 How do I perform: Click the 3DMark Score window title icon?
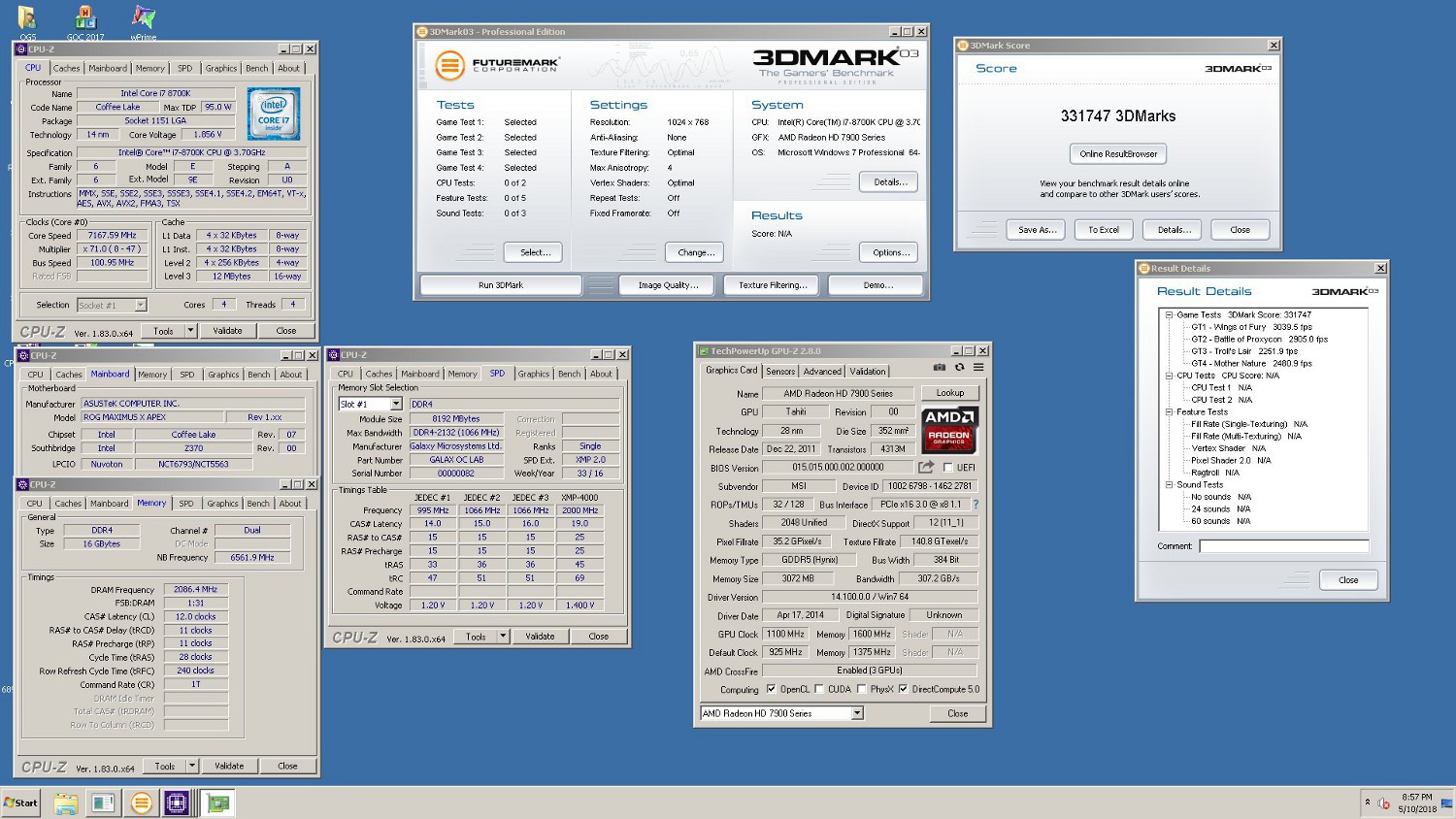[x=963, y=46]
